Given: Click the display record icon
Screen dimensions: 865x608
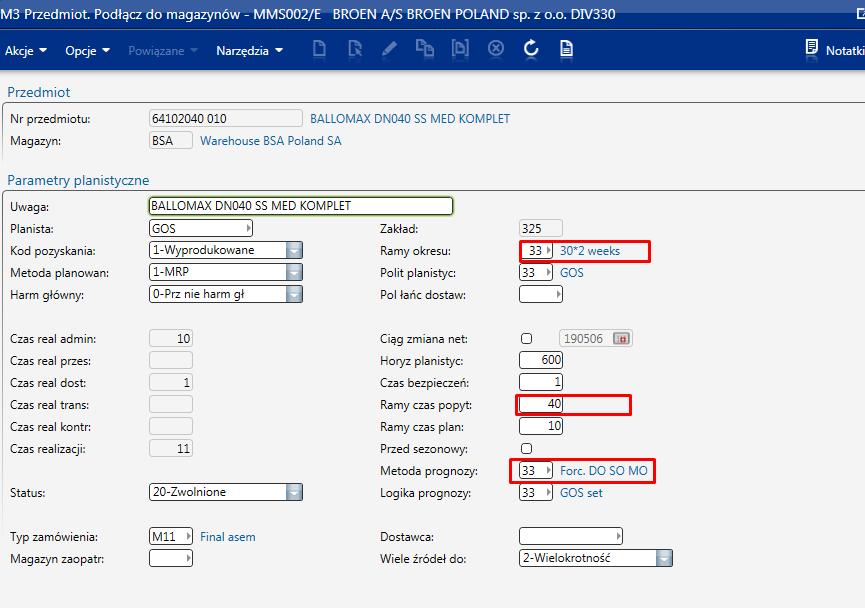Looking at the screenshot, I should [460, 49].
